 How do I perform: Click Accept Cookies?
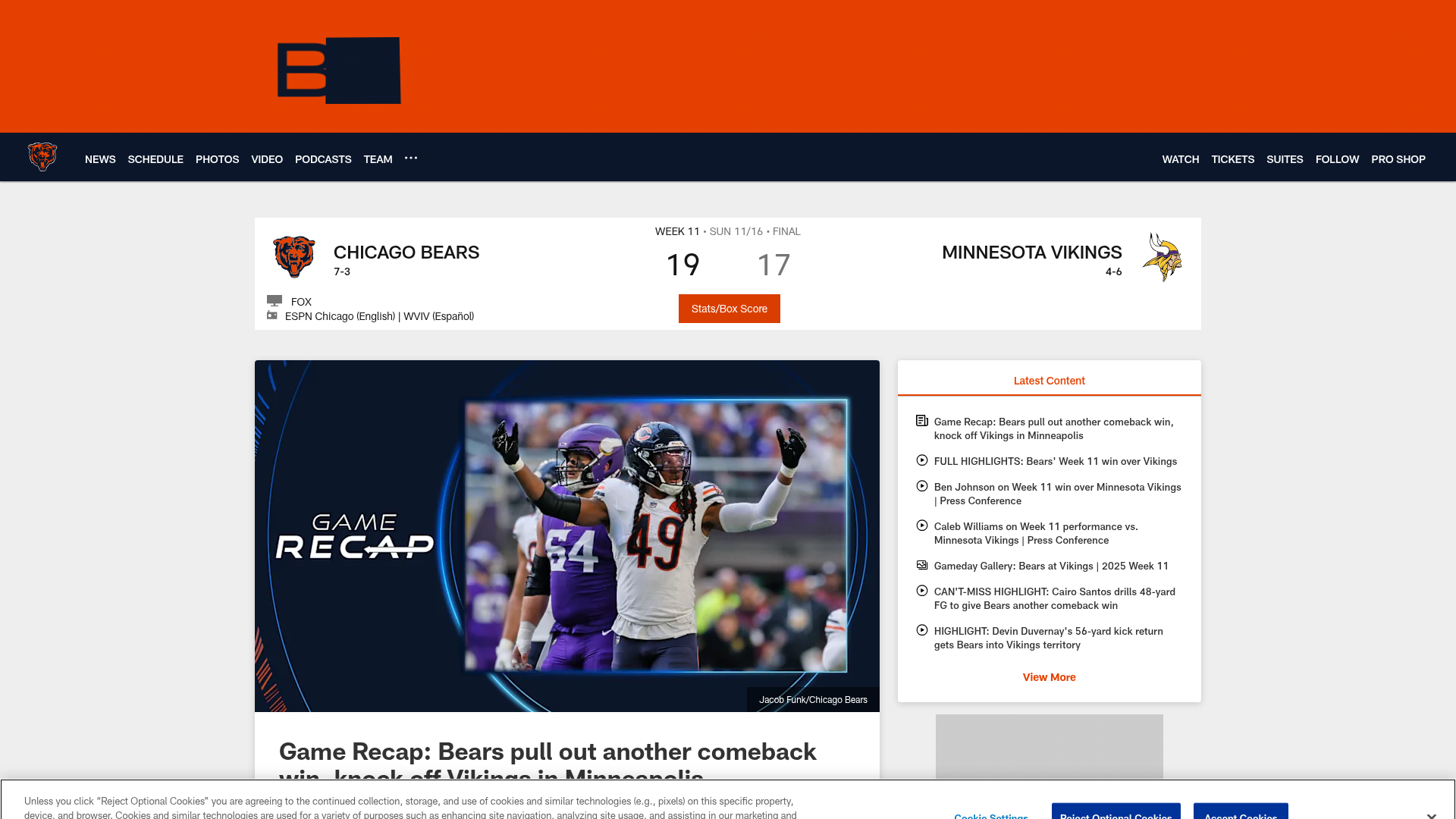(1241, 816)
